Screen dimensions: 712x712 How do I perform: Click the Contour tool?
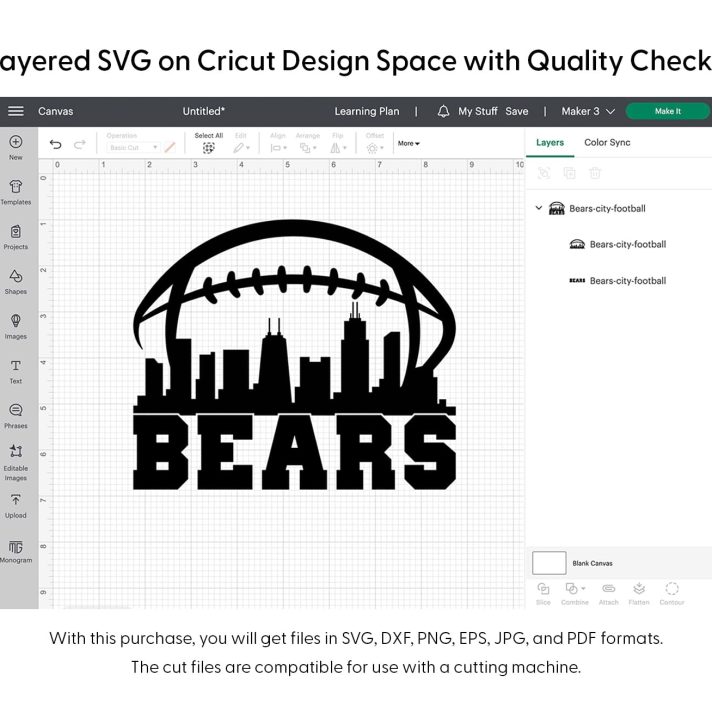[672, 594]
